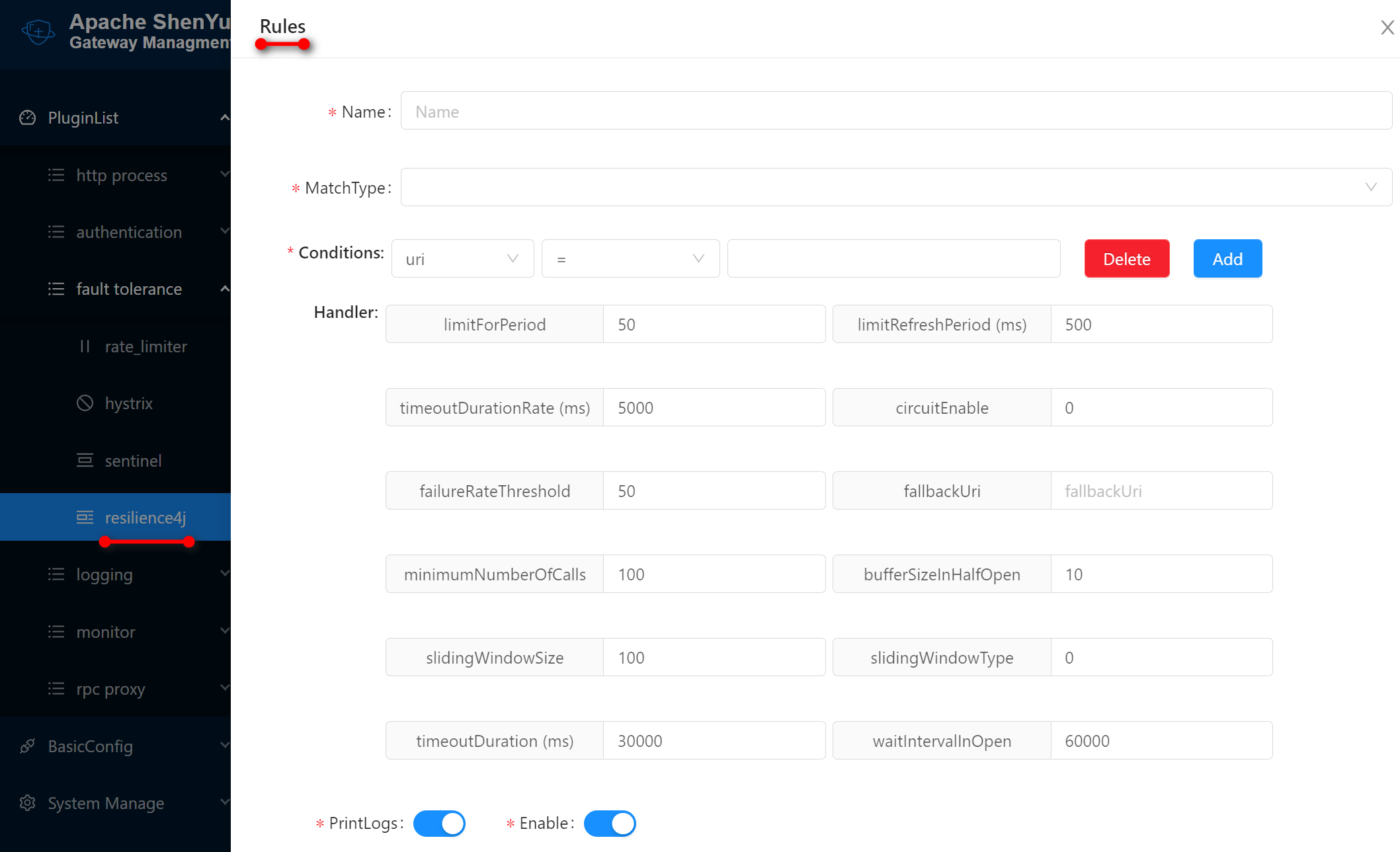Click the rate_limiter pause icon
The width and height of the screenshot is (1400, 852).
click(85, 346)
